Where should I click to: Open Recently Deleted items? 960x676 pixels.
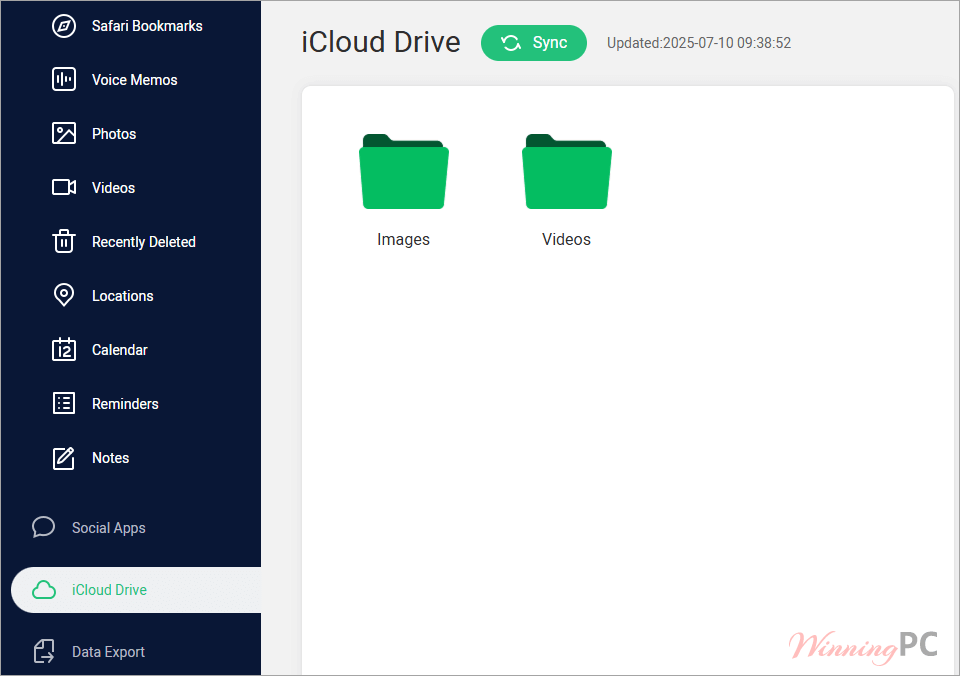[x=144, y=242]
